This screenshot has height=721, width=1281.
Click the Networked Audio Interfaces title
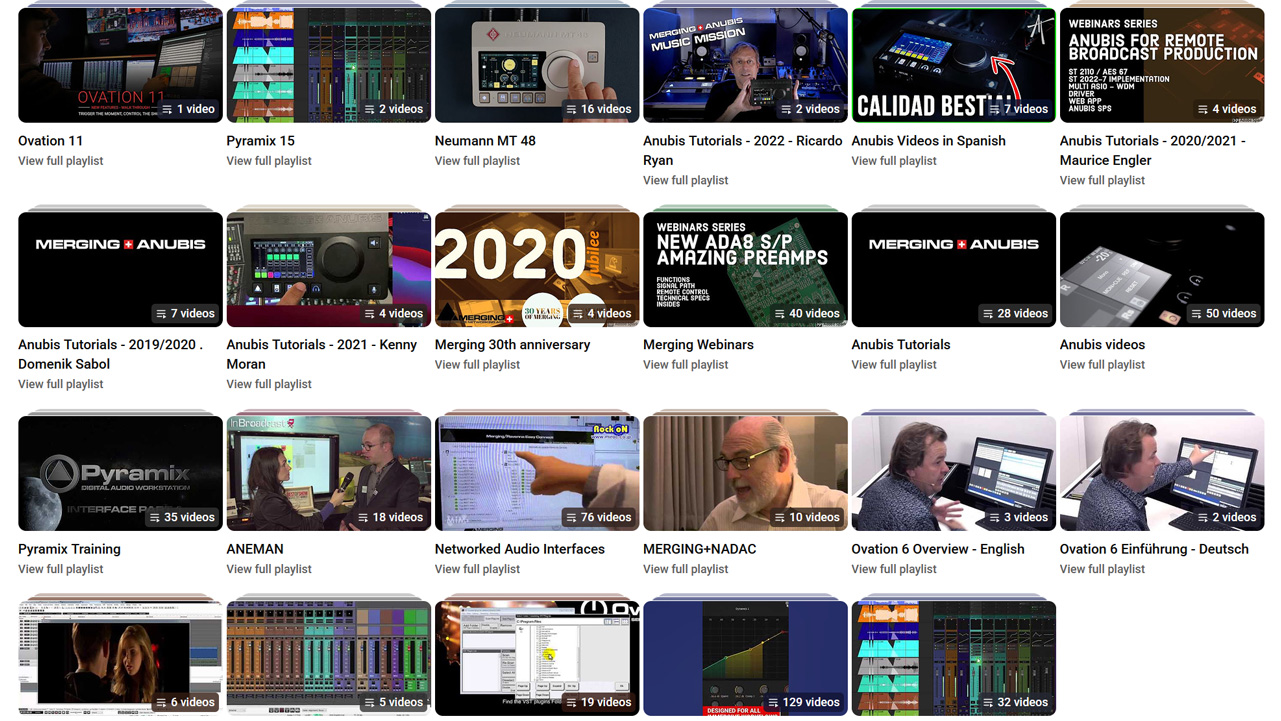520,549
